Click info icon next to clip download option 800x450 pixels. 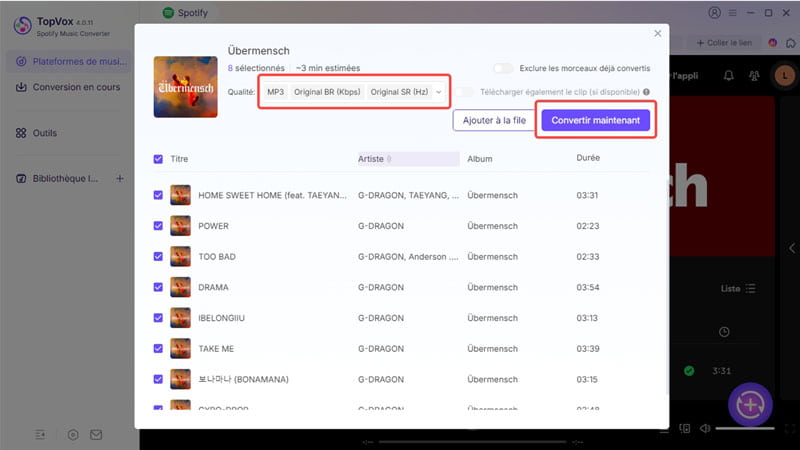coord(646,92)
